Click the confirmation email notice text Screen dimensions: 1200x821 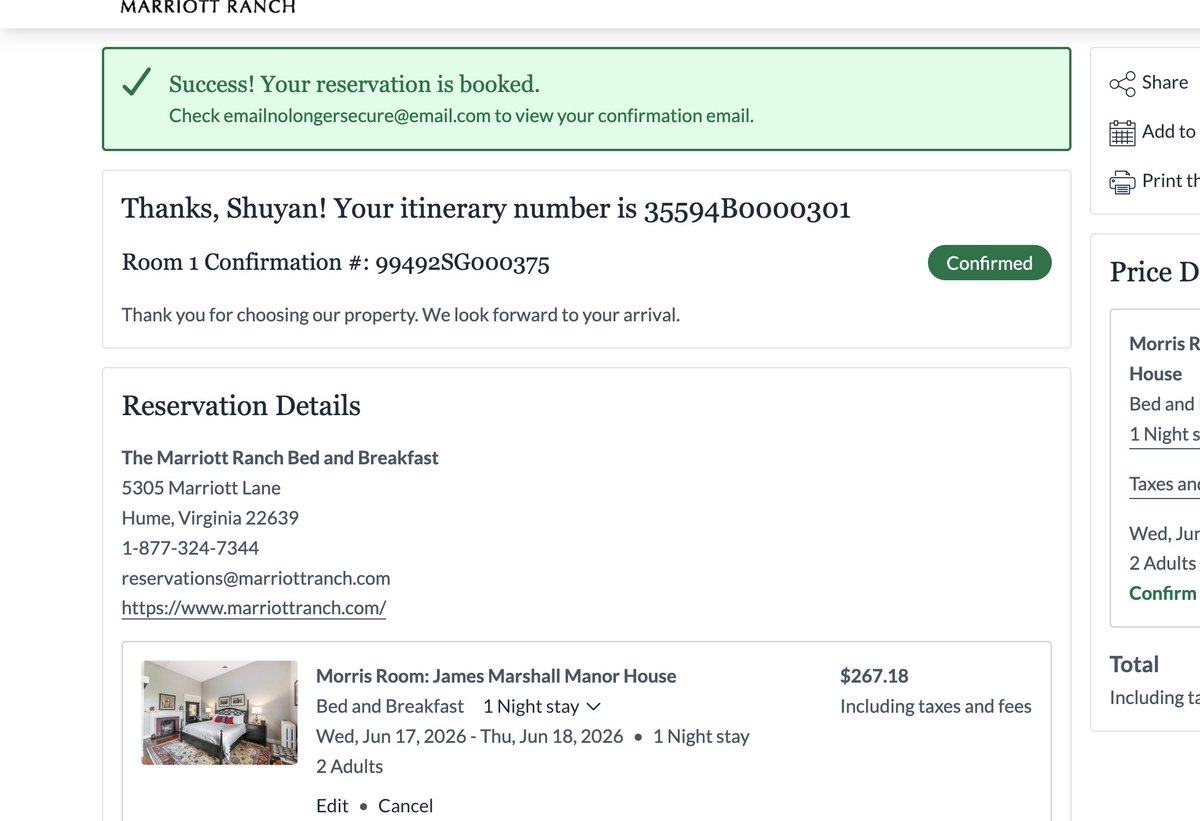click(x=461, y=116)
